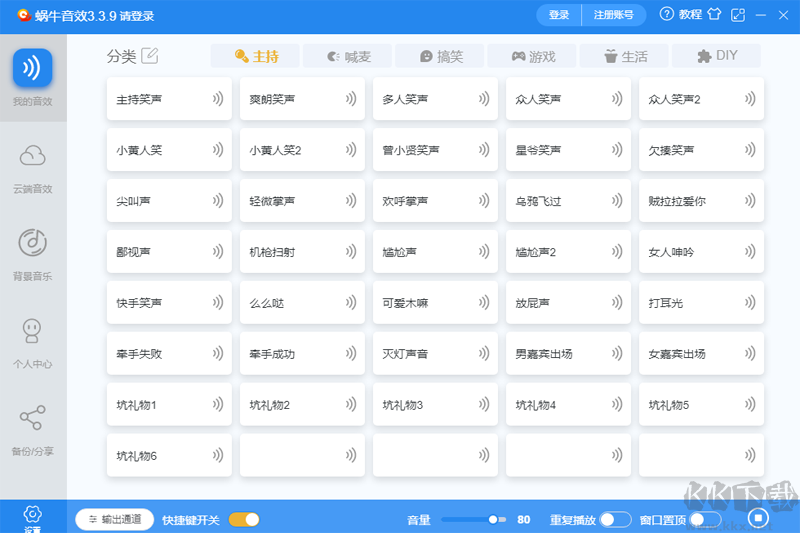Click the 牵手失败 label
Screen dimensions: 800x533
[x=139, y=354]
